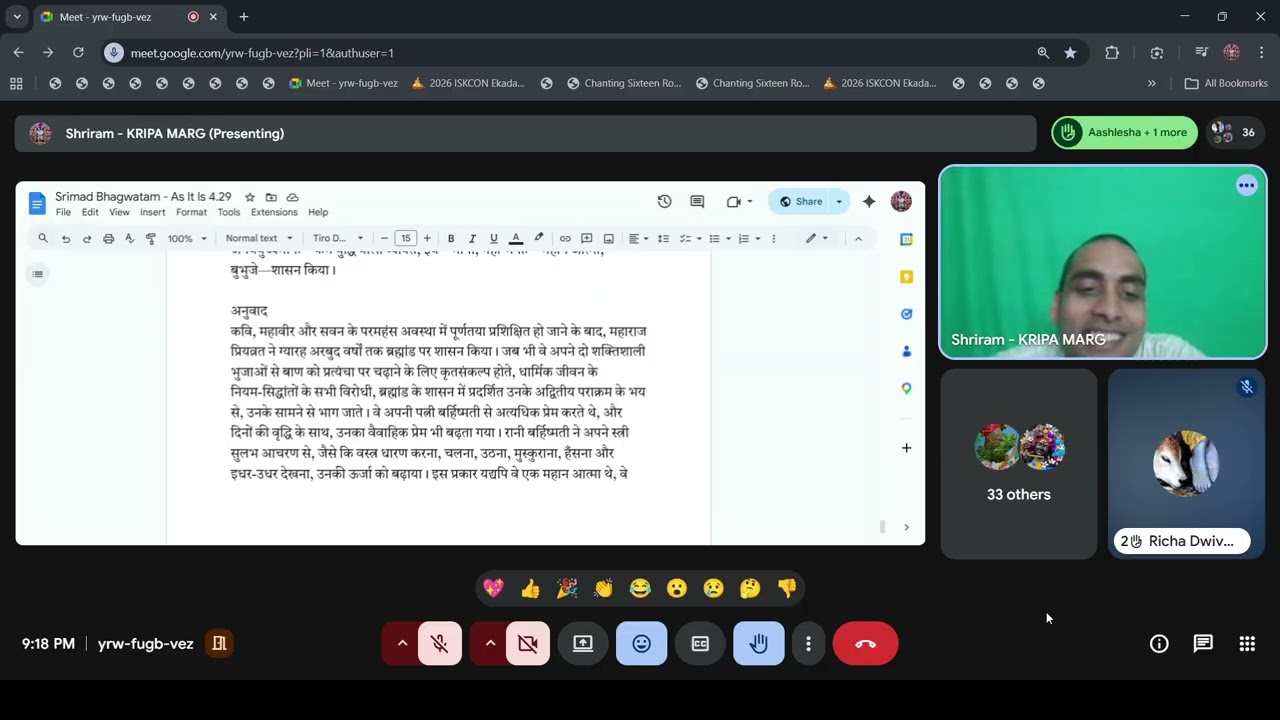1280x720 pixels.
Task: Turn on the camera in Meet
Action: 528,644
